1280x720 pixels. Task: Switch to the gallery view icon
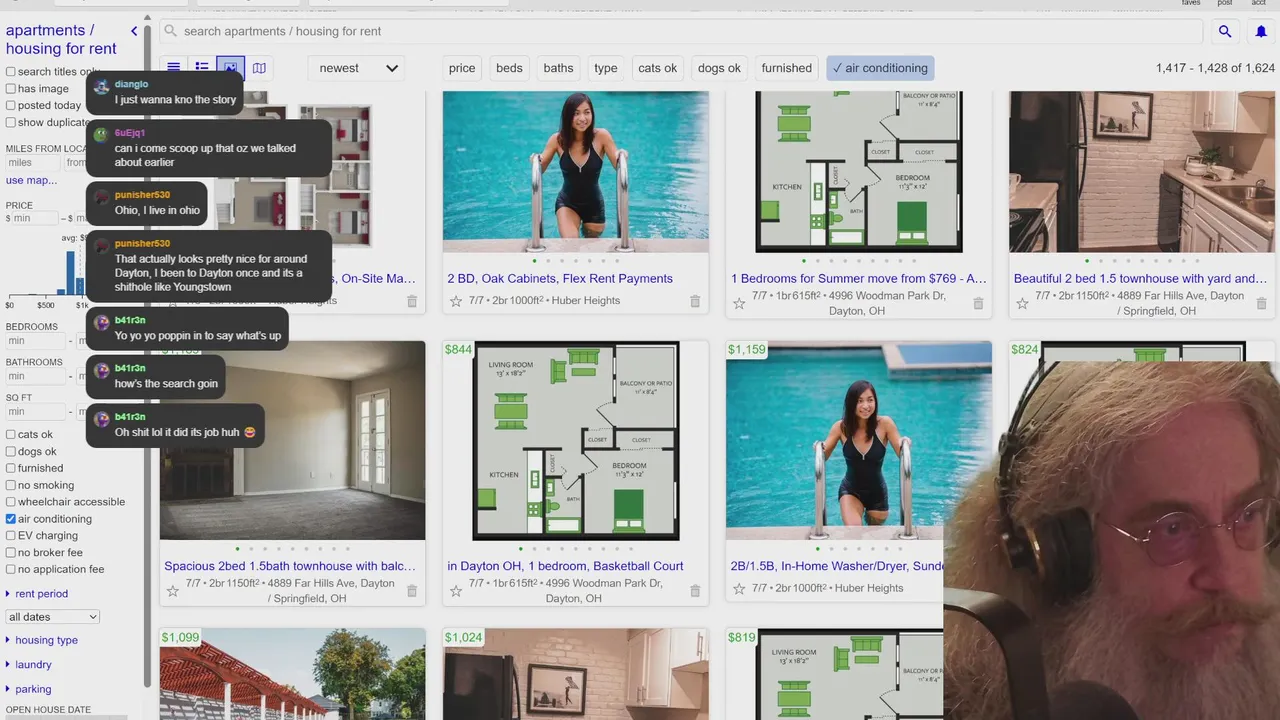coord(231,68)
